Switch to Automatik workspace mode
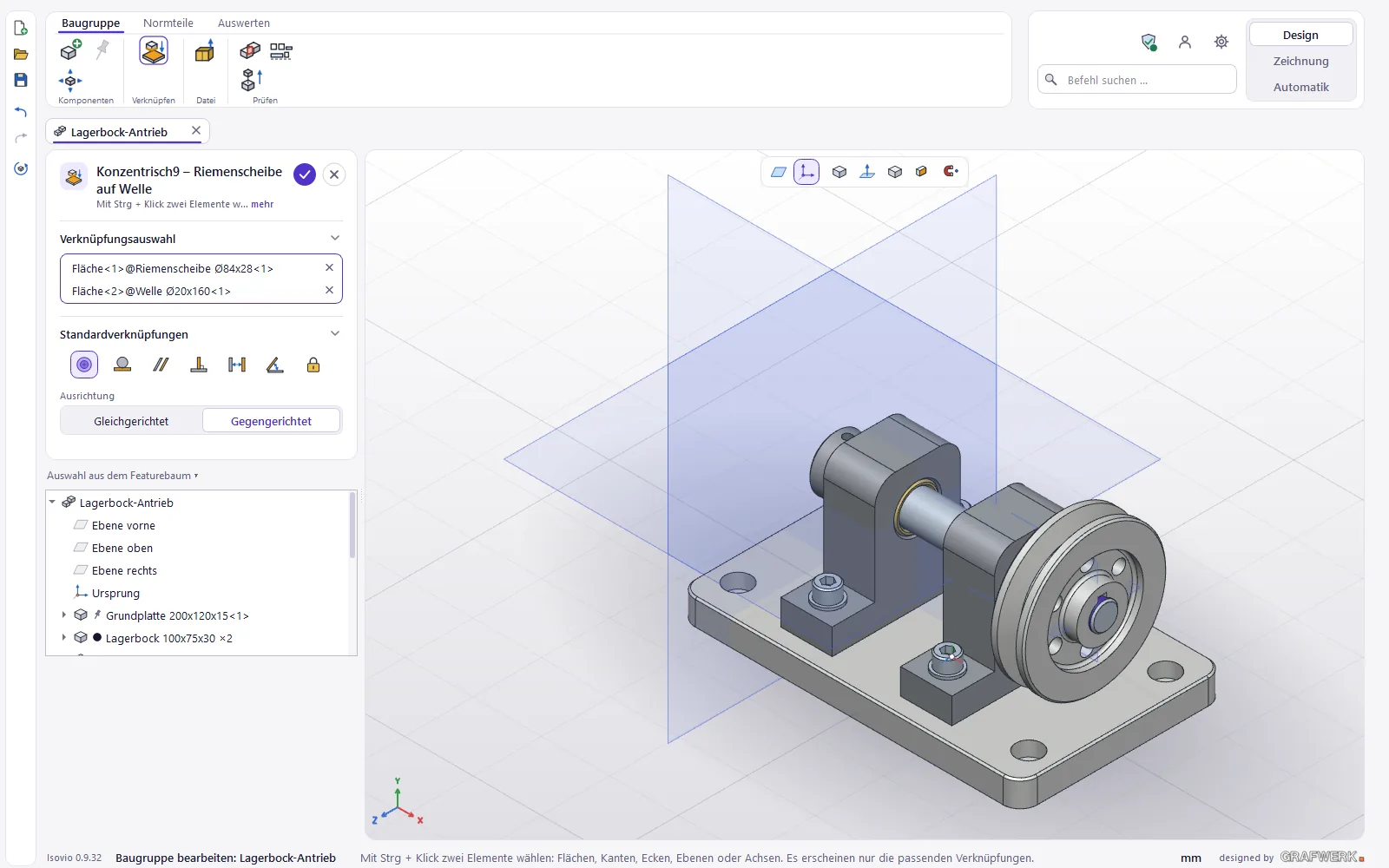 point(1300,87)
